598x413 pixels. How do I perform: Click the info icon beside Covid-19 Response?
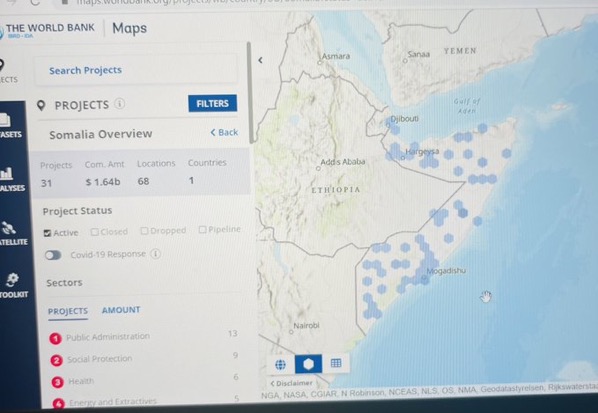tap(155, 254)
